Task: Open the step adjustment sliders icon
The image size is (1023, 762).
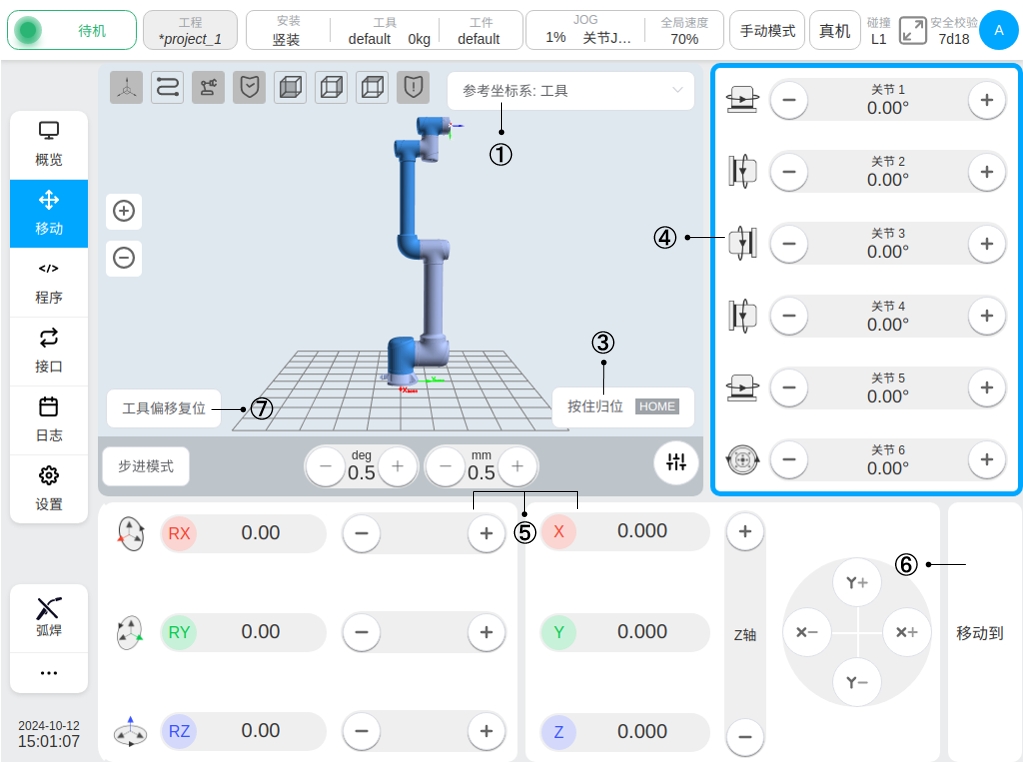Action: pos(677,462)
